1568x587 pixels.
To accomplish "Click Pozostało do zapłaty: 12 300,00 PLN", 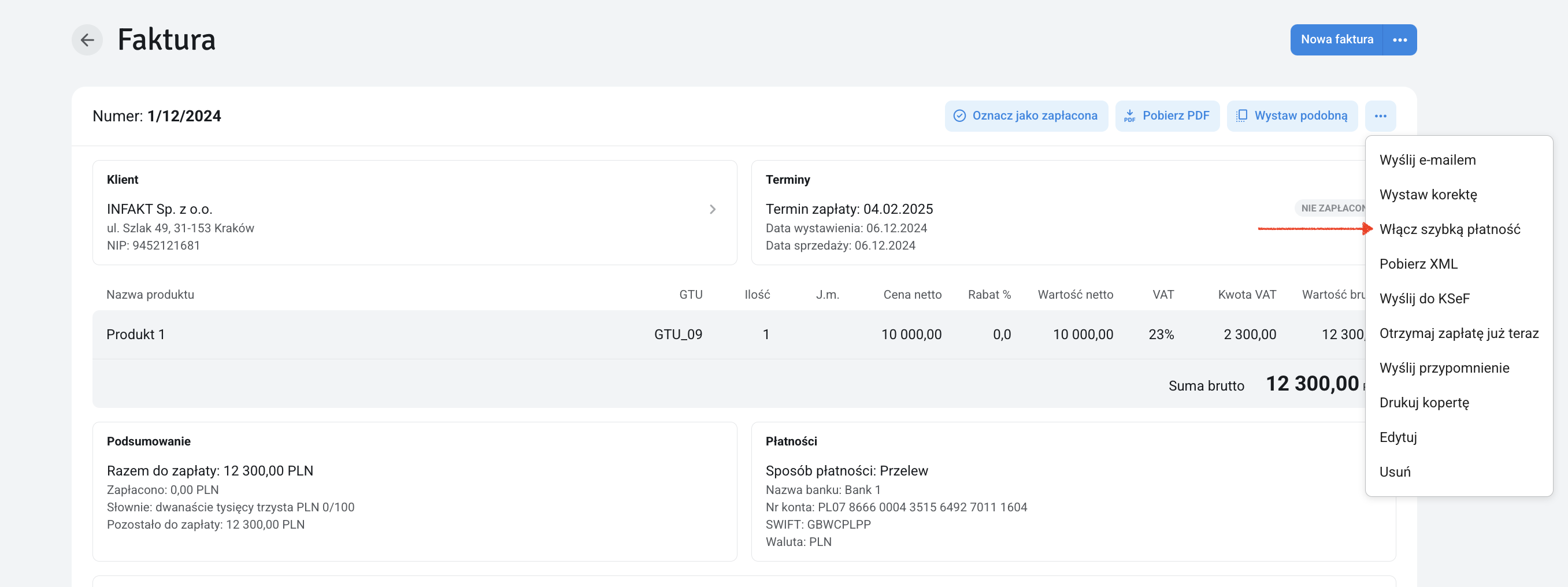I will tap(206, 525).
